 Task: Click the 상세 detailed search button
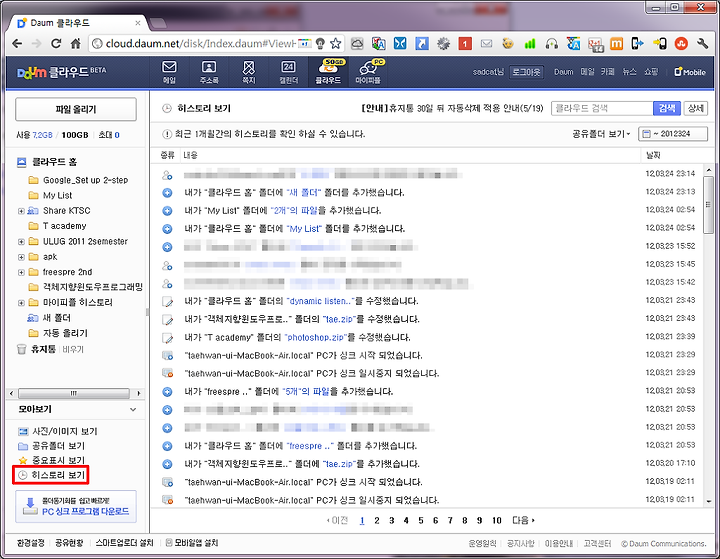(695, 108)
